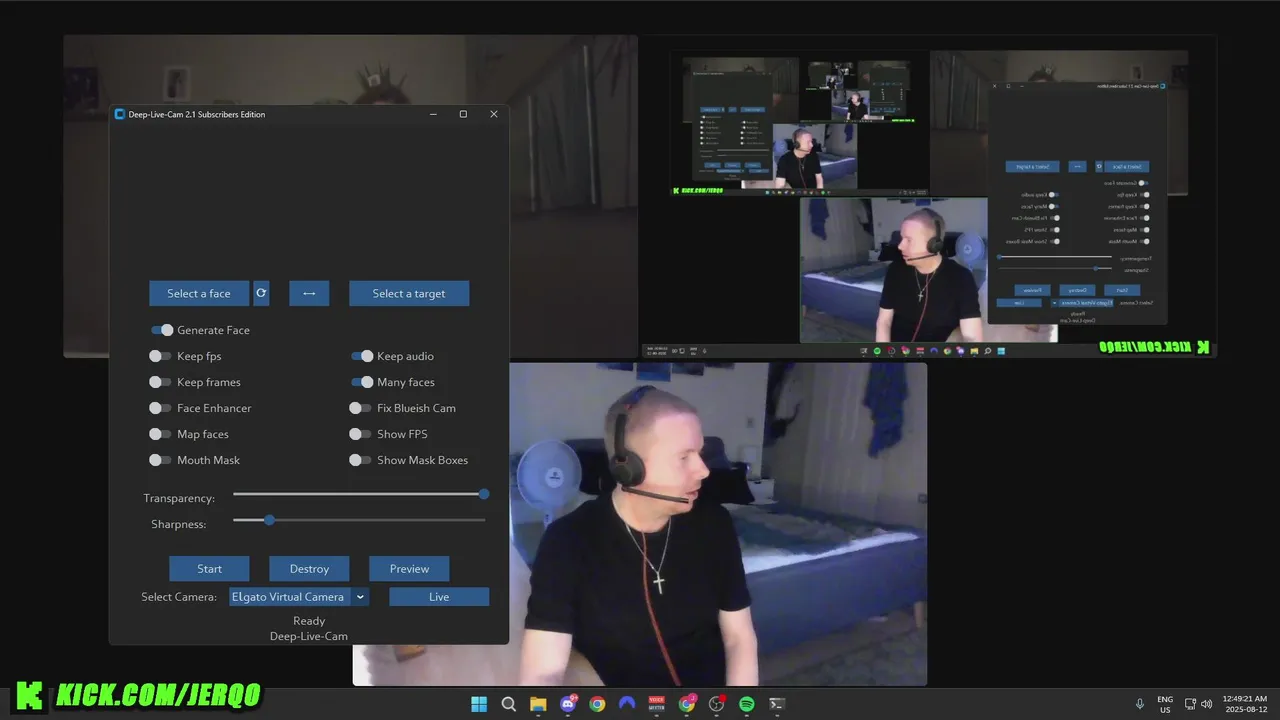Open the Elgato Virtual Camera dropdown
This screenshot has height=720, width=1280.
299,597
